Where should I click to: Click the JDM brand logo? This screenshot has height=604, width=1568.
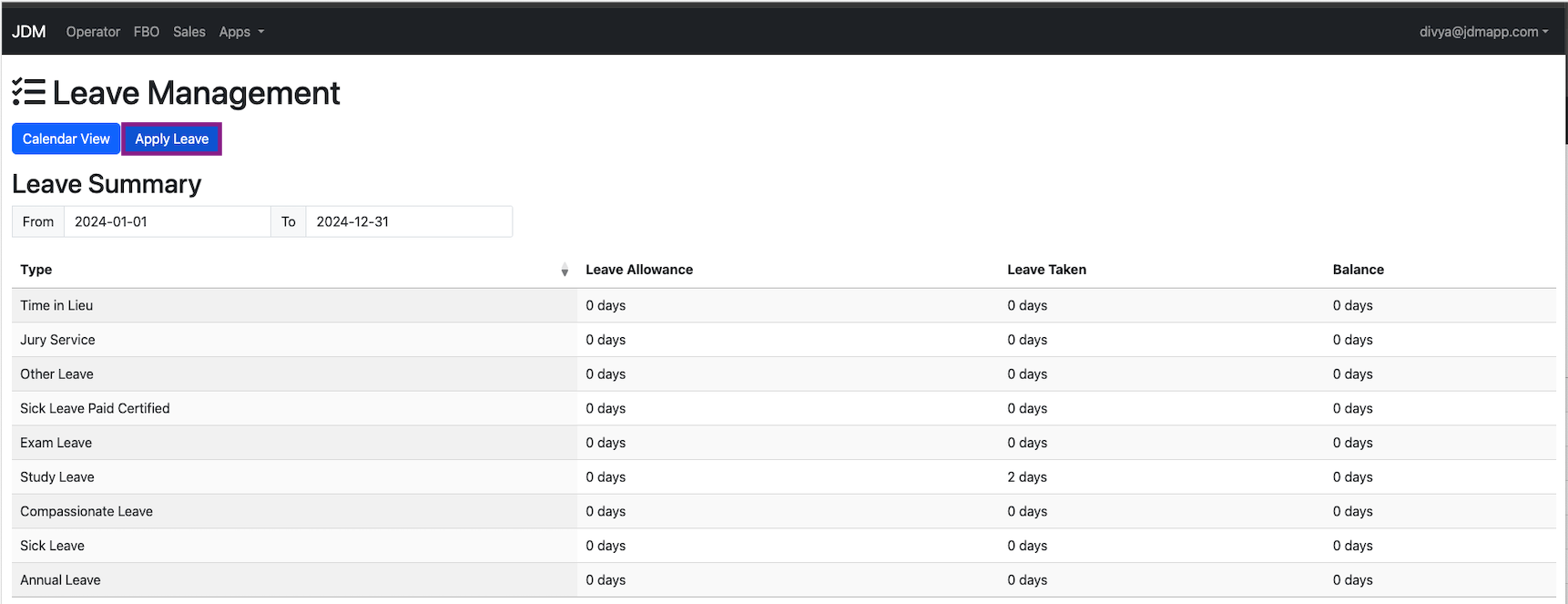point(29,32)
